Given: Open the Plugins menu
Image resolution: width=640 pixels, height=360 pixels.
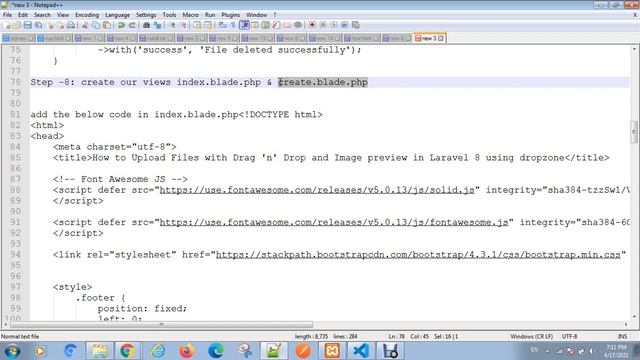Looking at the screenshot, I should [231, 15].
